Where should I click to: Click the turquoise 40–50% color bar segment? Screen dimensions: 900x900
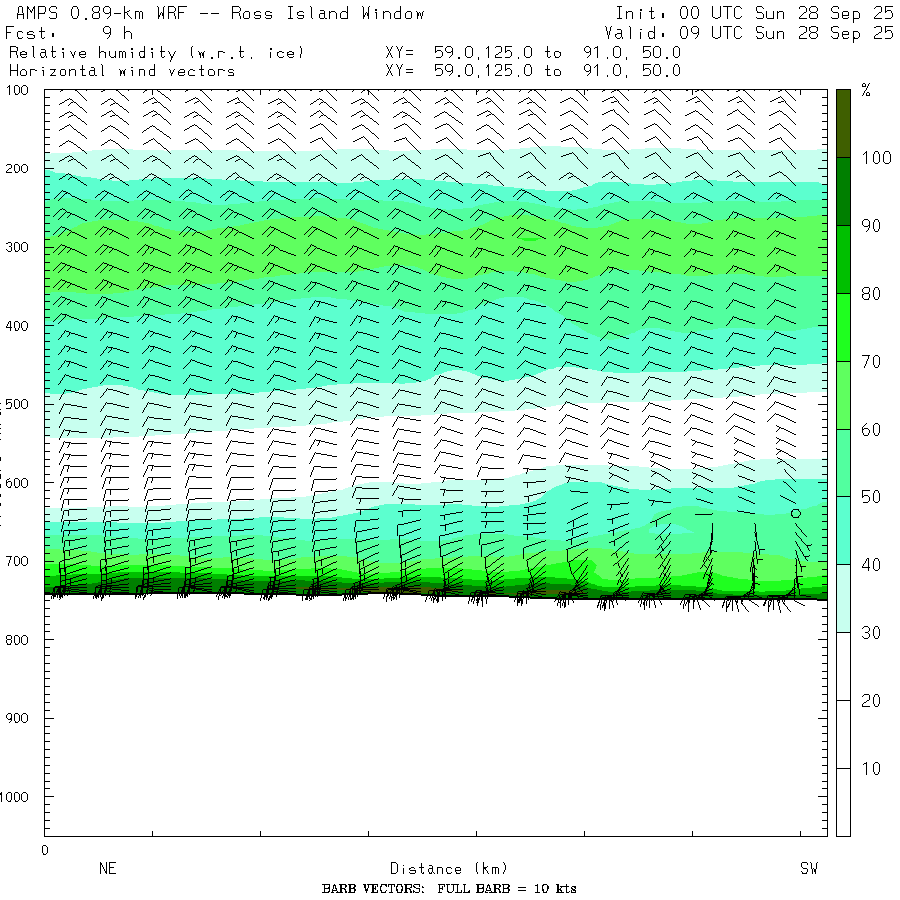click(x=843, y=530)
